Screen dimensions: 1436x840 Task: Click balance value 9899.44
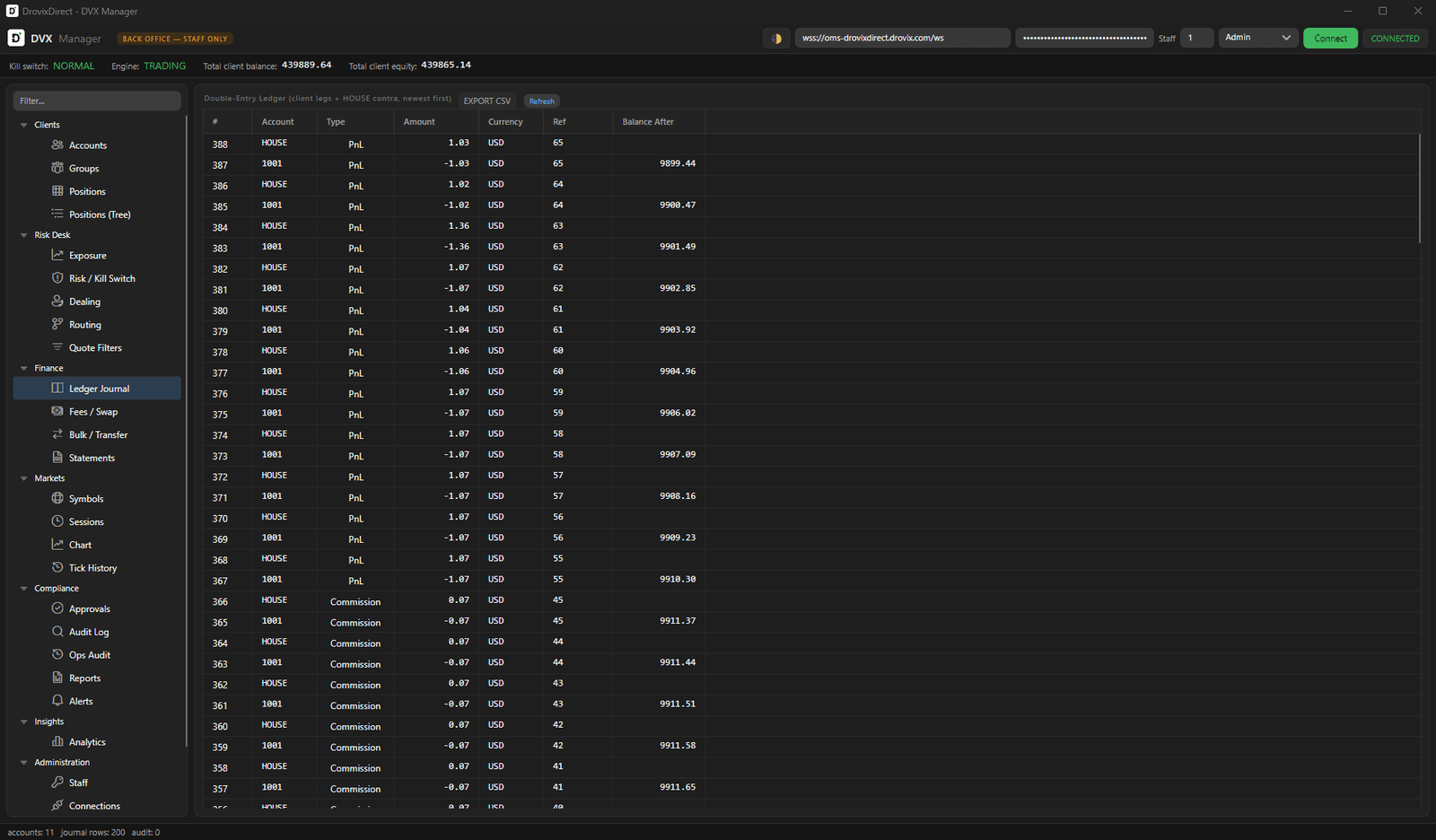click(678, 163)
